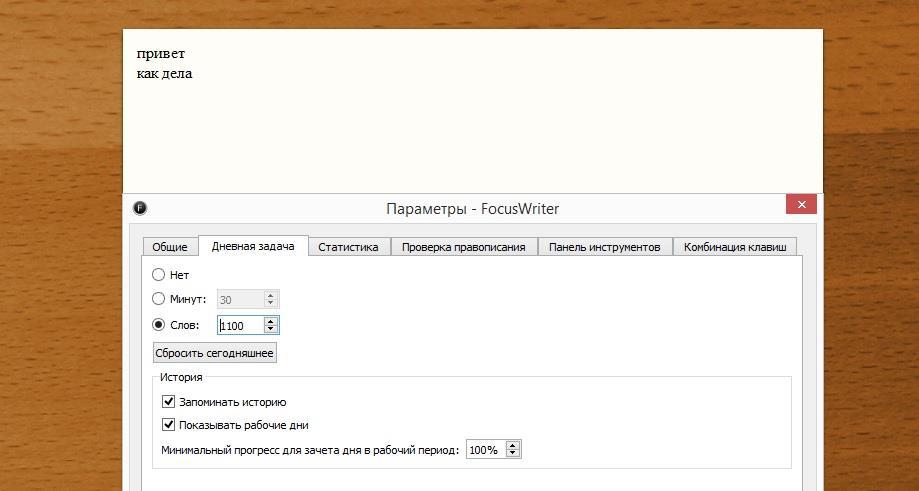Image resolution: width=919 pixels, height=491 pixels.
Task: Switch to the Комбинация клавиш tab
Action: (736, 247)
